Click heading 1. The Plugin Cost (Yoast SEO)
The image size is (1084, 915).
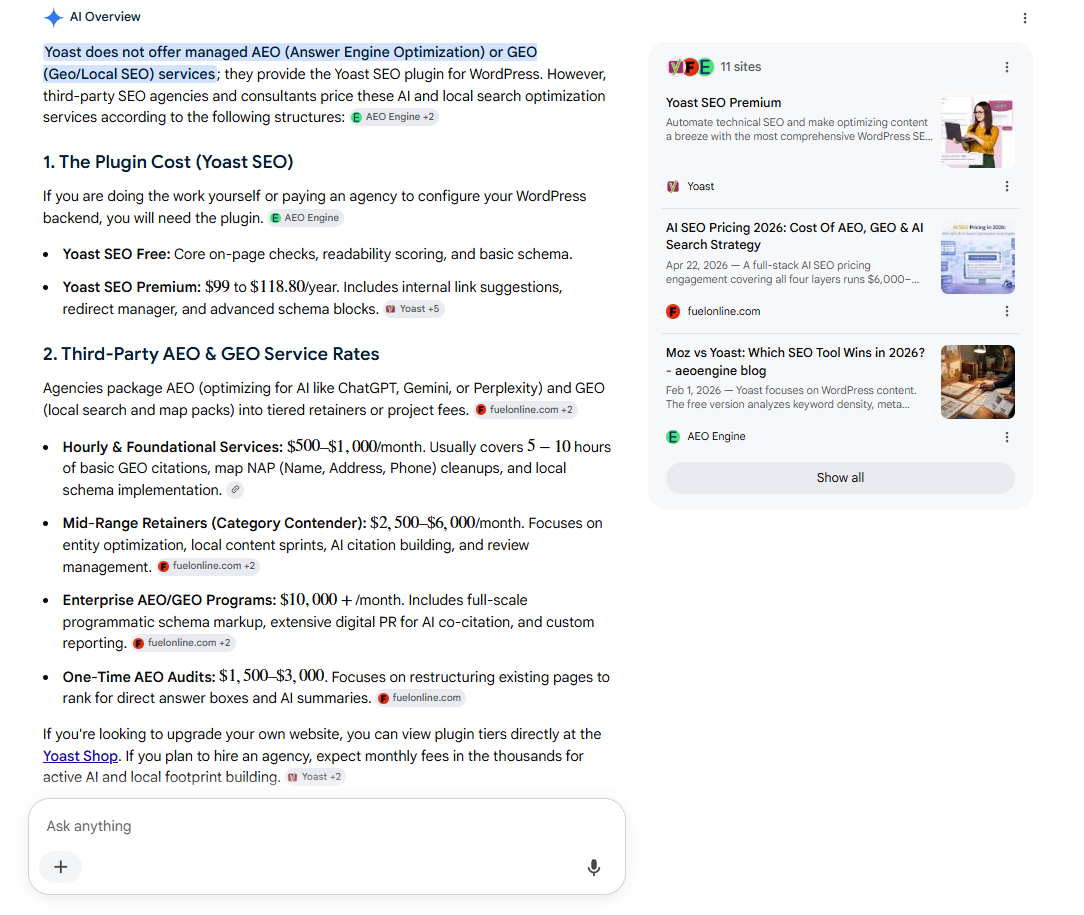coord(168,162)
